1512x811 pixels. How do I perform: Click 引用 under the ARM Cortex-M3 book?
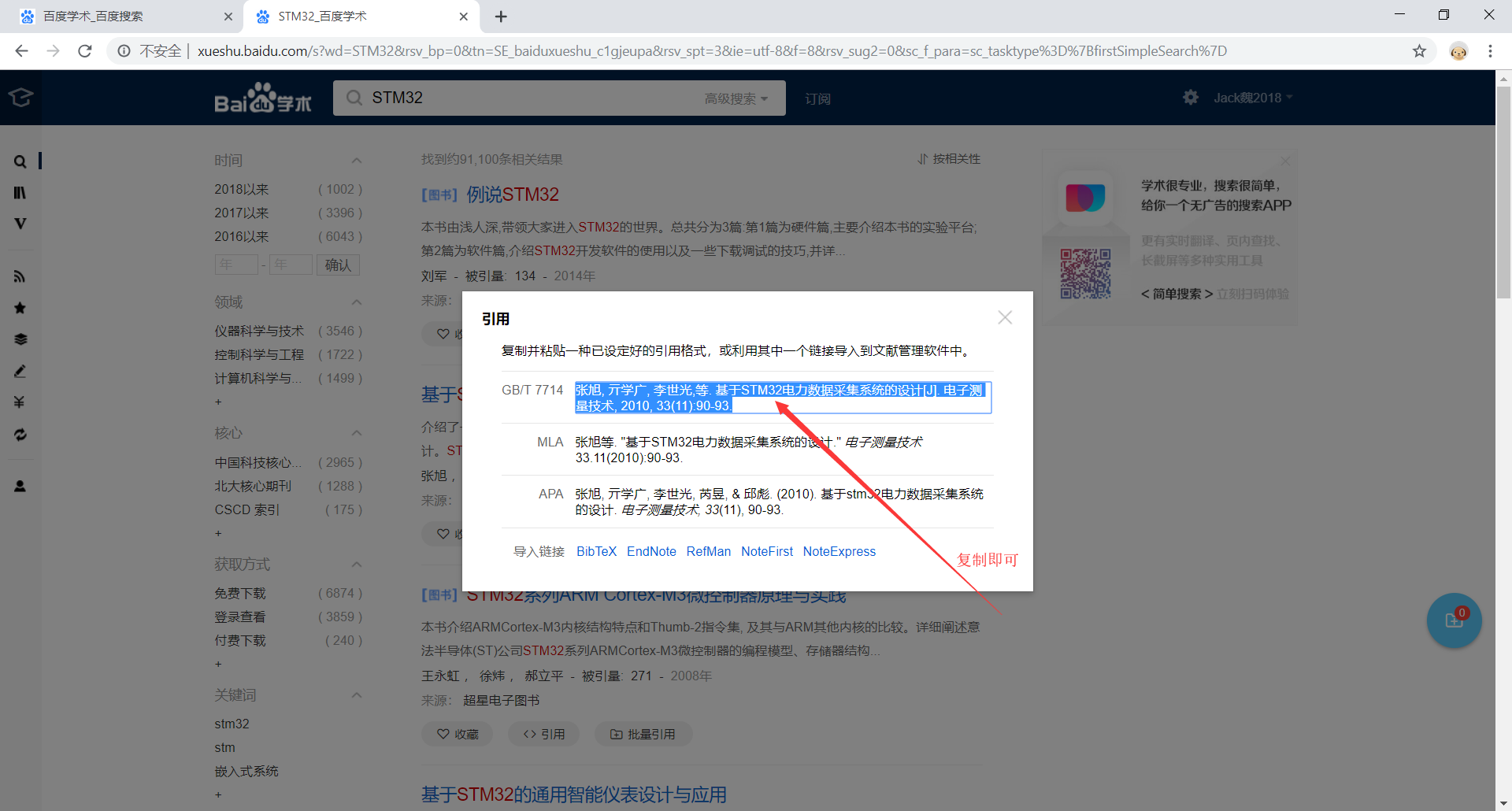(x=544, y=734)
